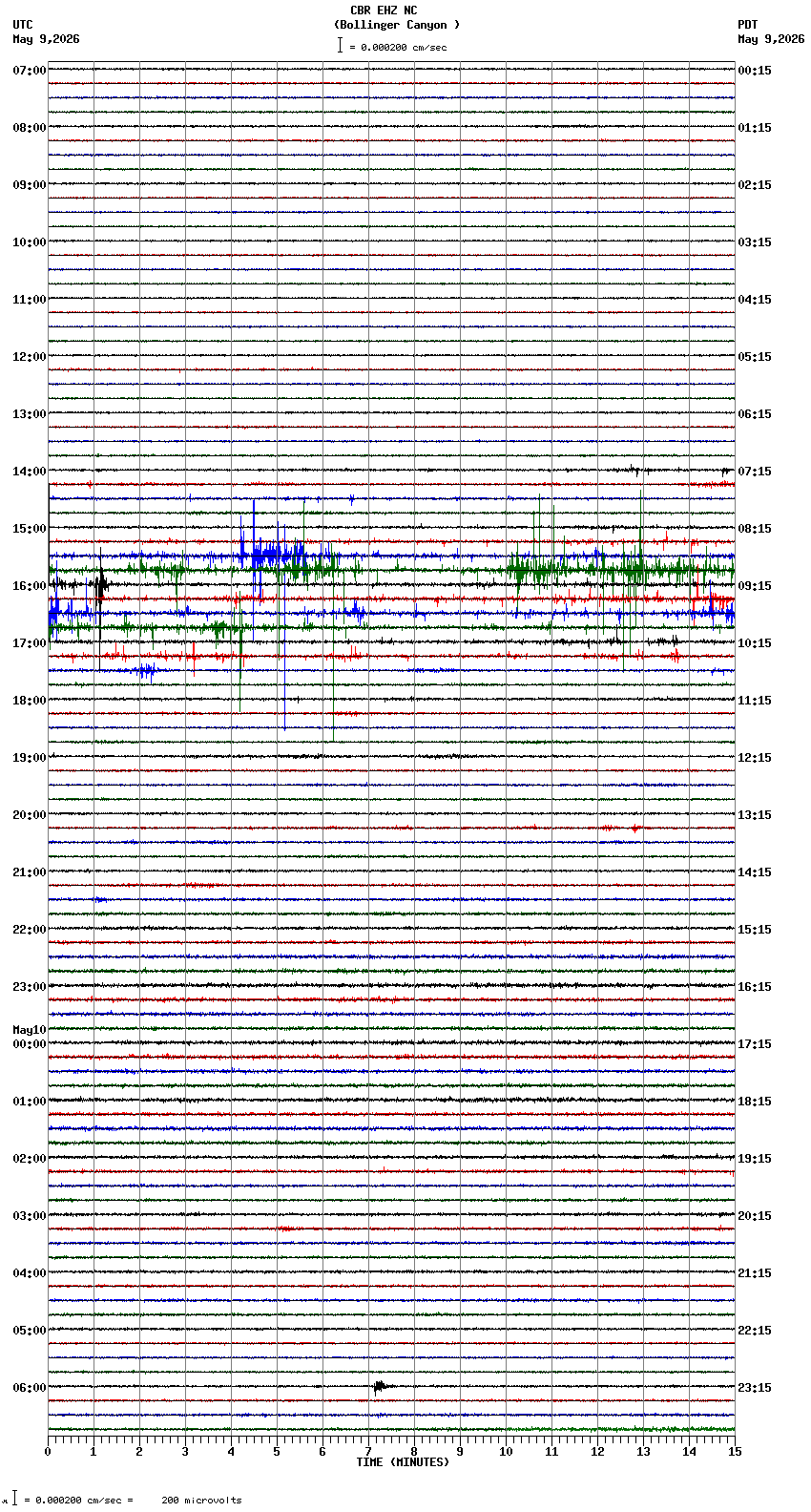Select the 12:00 UTC row label
The image size is (811, 1512).
(30, 357)
